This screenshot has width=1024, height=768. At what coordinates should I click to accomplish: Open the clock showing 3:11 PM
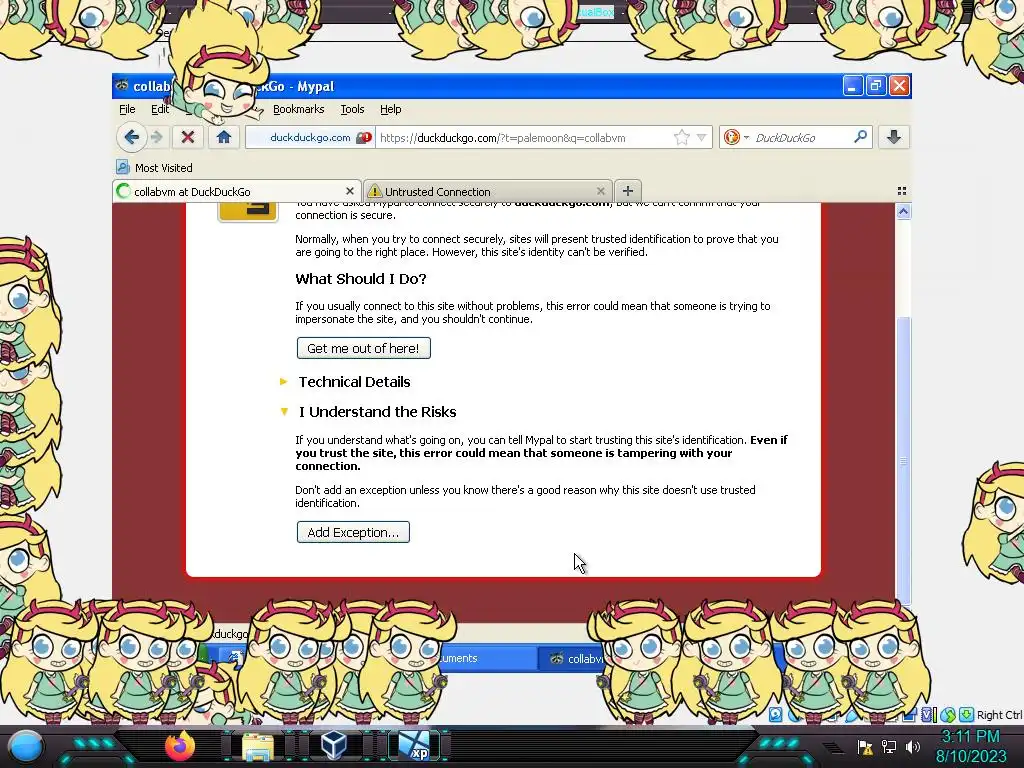970,747
